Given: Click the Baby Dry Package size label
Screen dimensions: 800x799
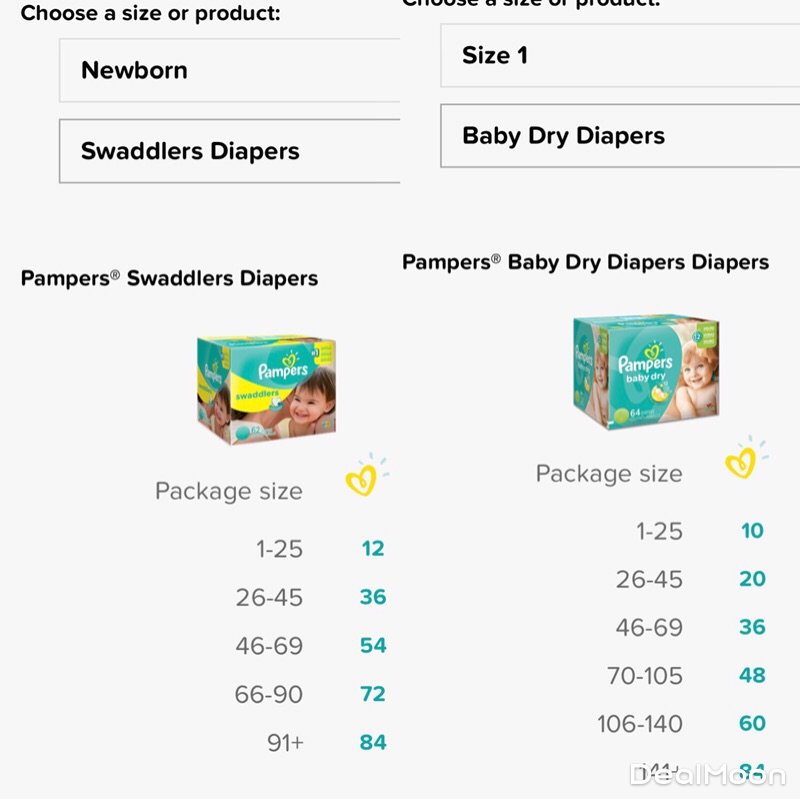Looking at the screenshot, I should [x=609, y=474].
